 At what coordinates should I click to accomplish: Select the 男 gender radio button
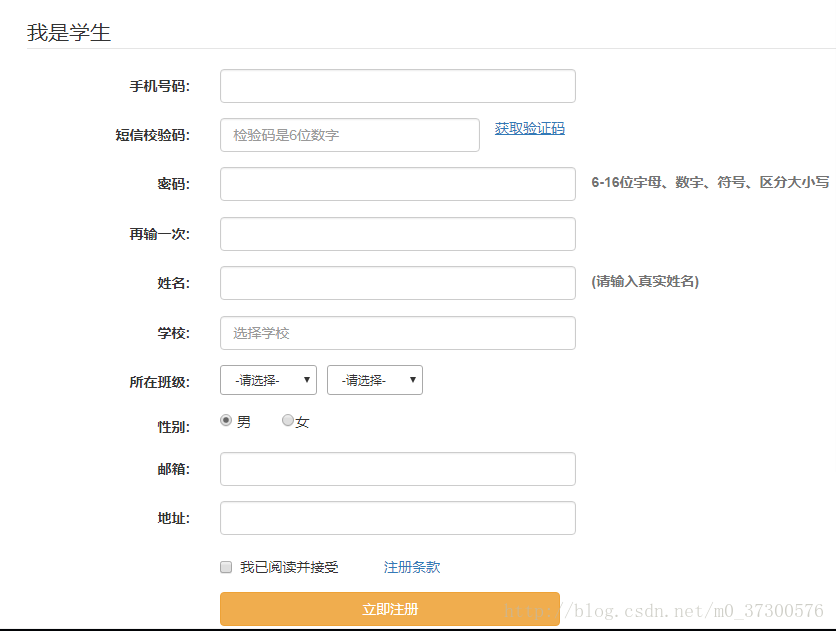(226, 421)
